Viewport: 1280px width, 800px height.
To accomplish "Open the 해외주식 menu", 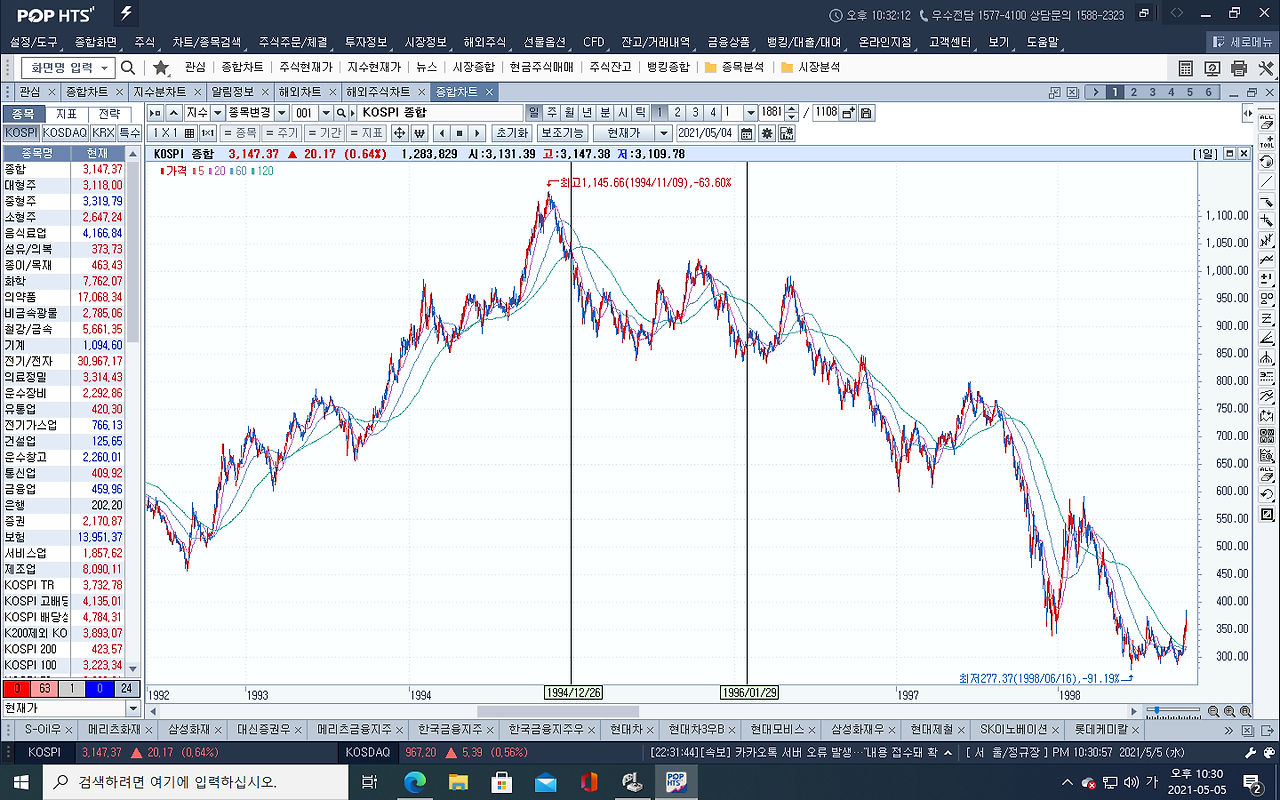I will 484,43.
